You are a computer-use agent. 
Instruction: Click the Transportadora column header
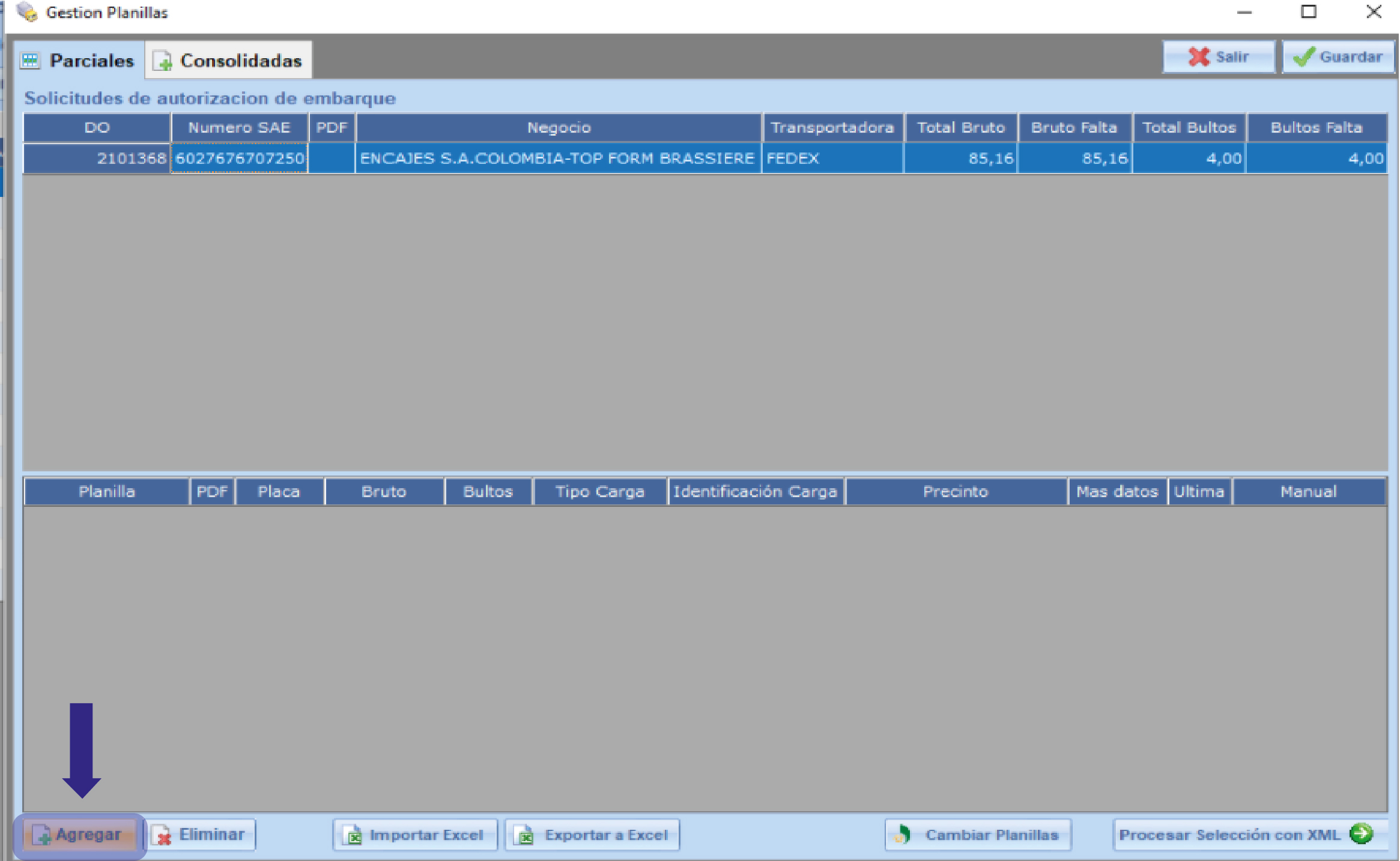point(832,128)
